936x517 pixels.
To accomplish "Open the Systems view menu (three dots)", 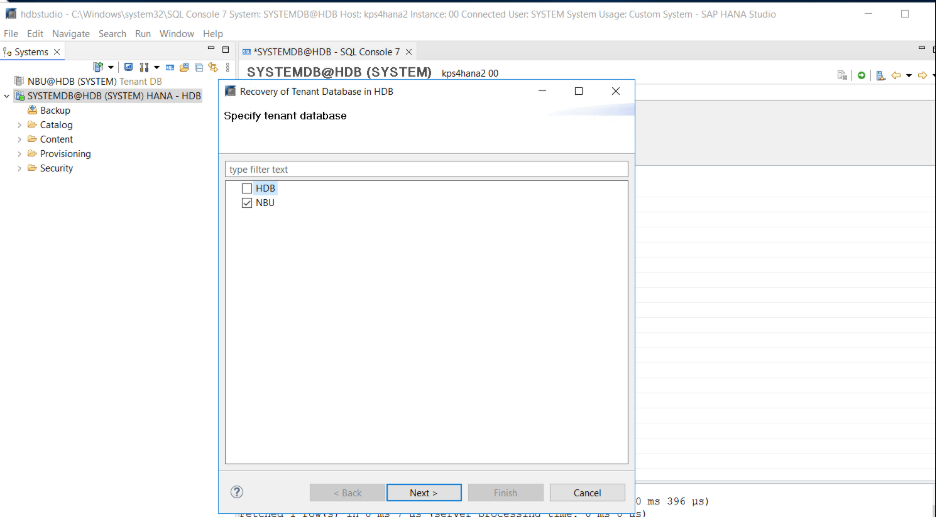I will point(227,67).
